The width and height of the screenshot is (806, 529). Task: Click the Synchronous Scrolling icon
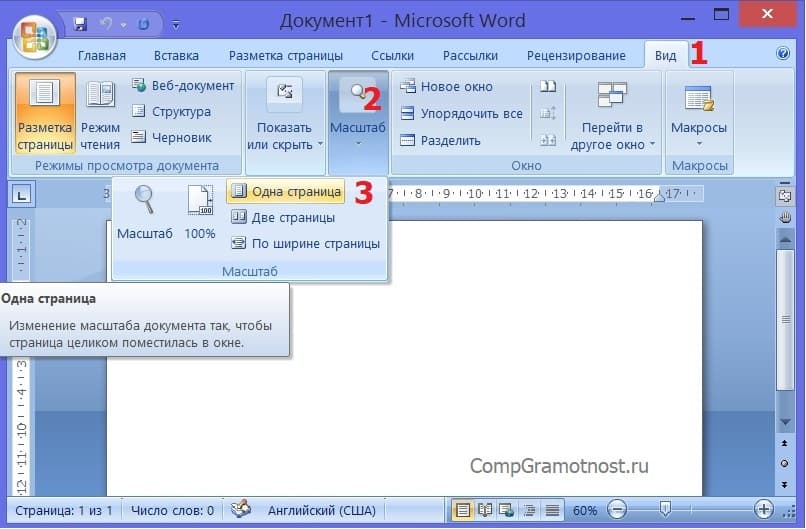[x=548, y=113]
